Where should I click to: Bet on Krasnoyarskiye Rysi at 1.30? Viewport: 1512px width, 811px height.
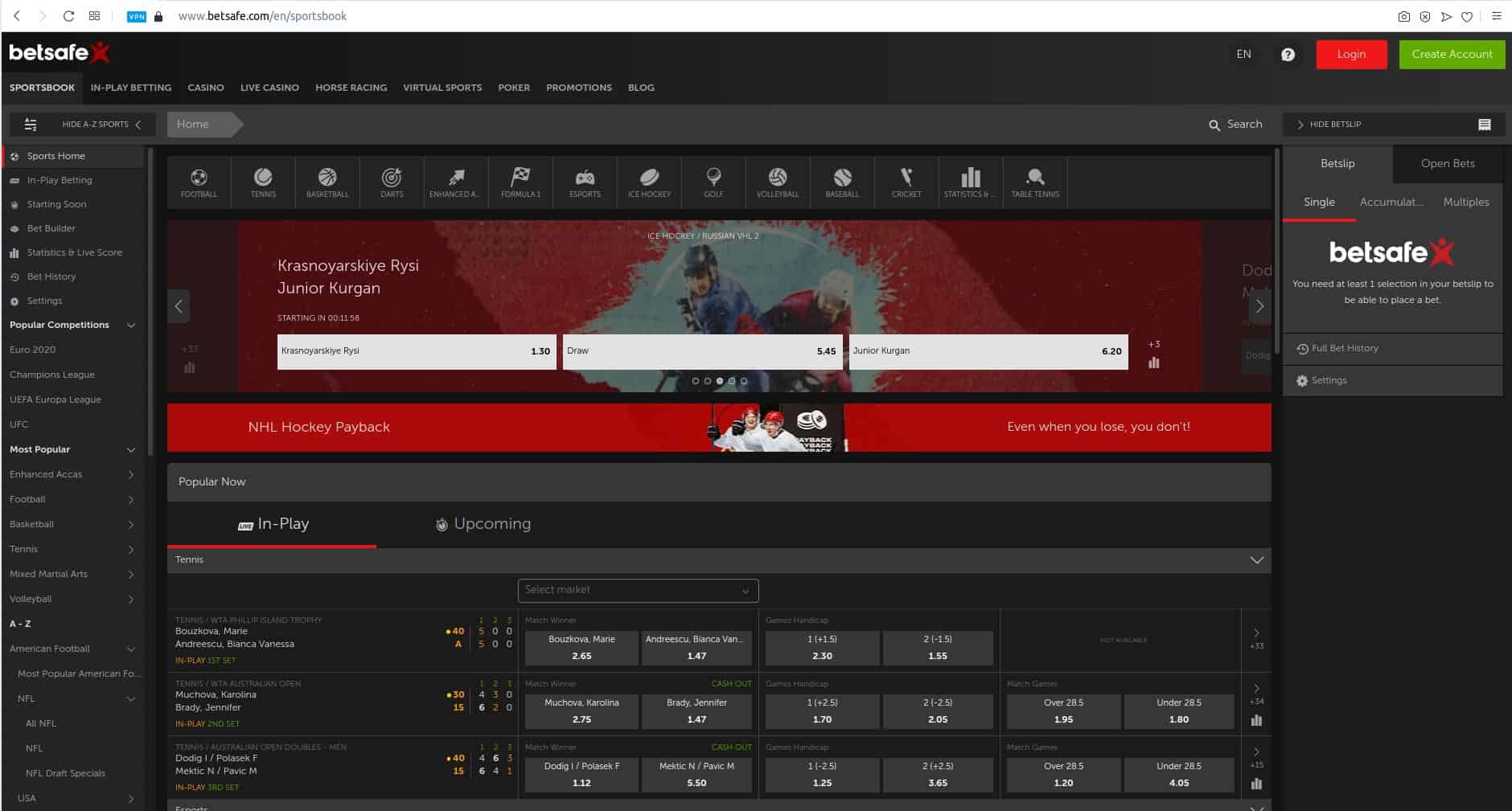[x=417, y=351]
